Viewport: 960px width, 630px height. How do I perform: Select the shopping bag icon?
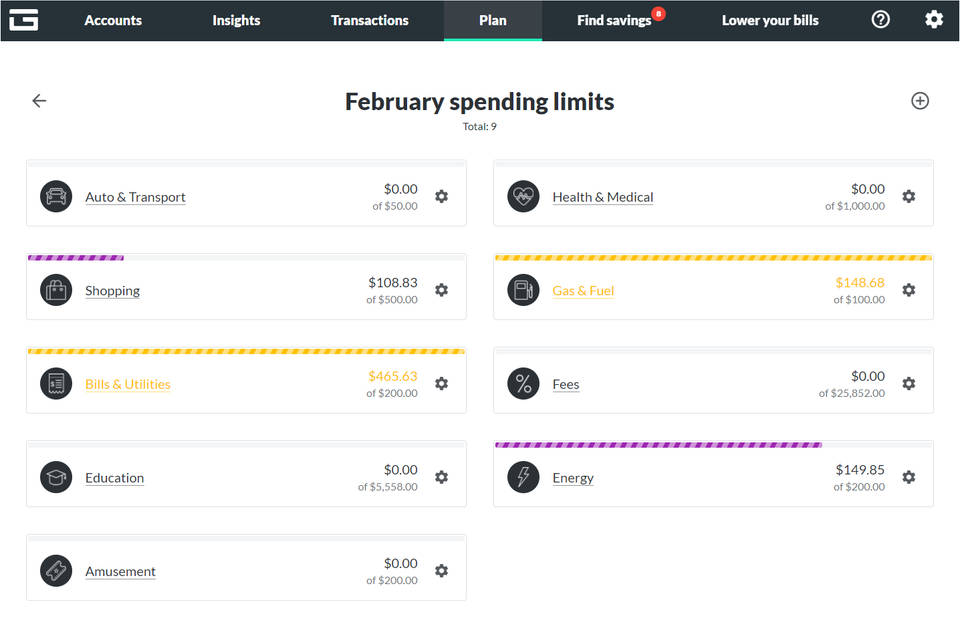tap(56, 290)
